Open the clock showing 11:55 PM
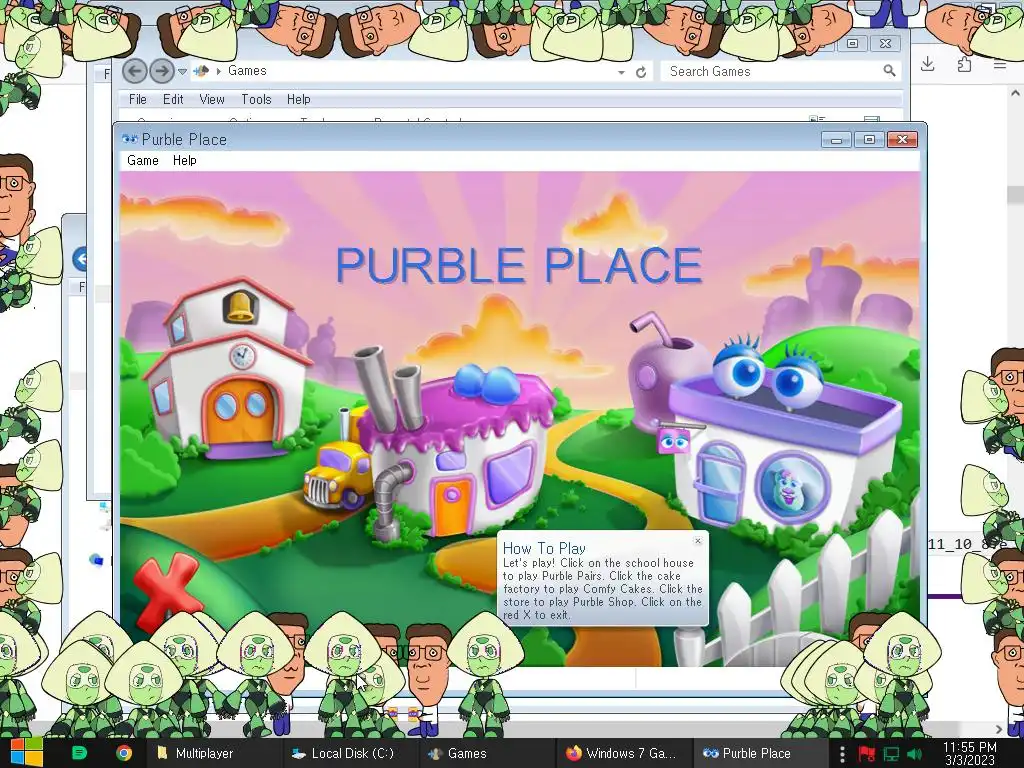Viewport: 1024px width, 768px height. click(x=970, y=753)
